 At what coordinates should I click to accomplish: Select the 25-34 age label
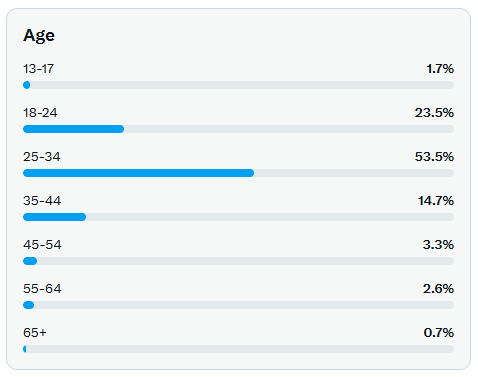point(42,157)
